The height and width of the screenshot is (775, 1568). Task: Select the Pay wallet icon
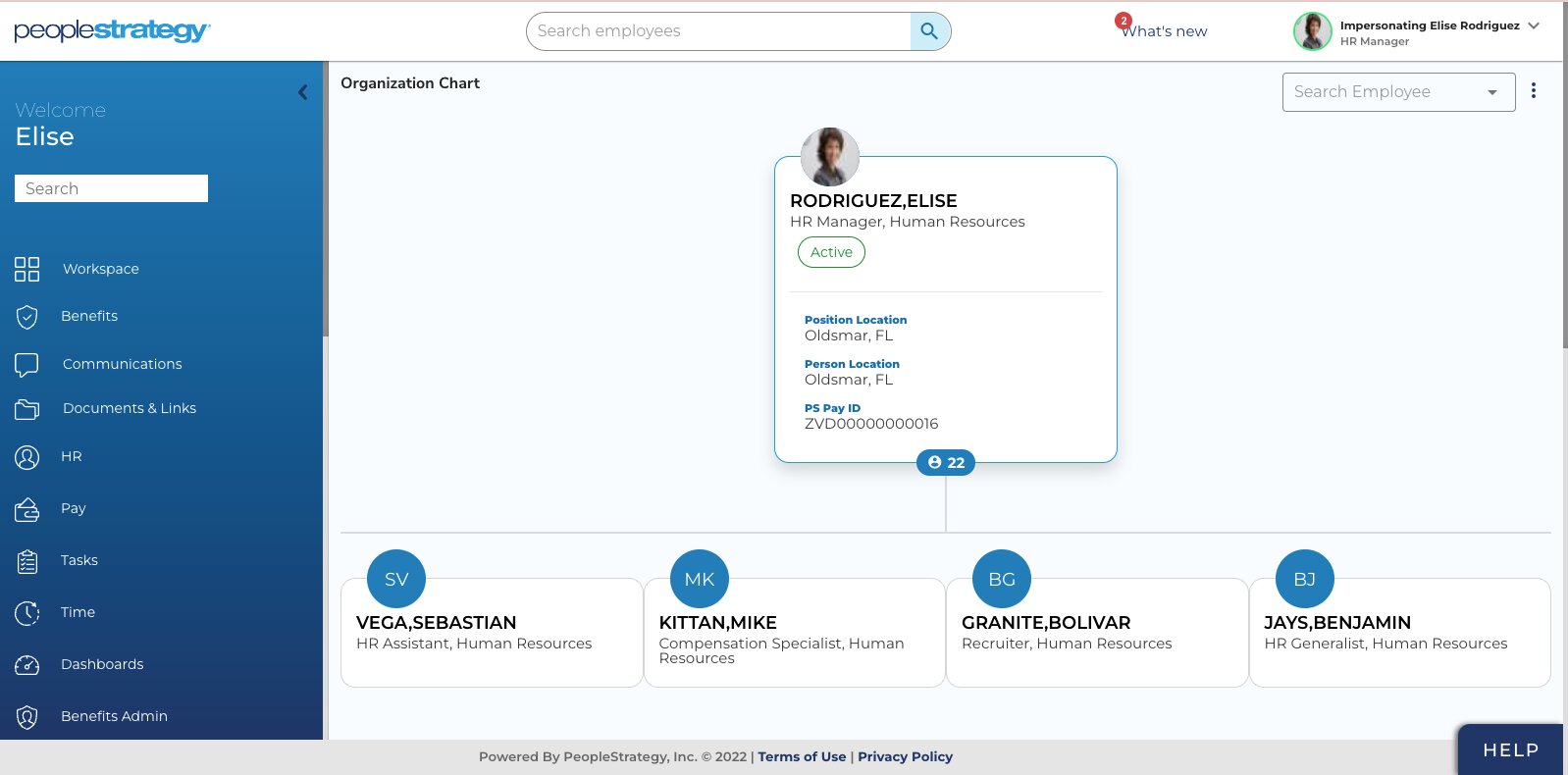(x=27, y=509)
